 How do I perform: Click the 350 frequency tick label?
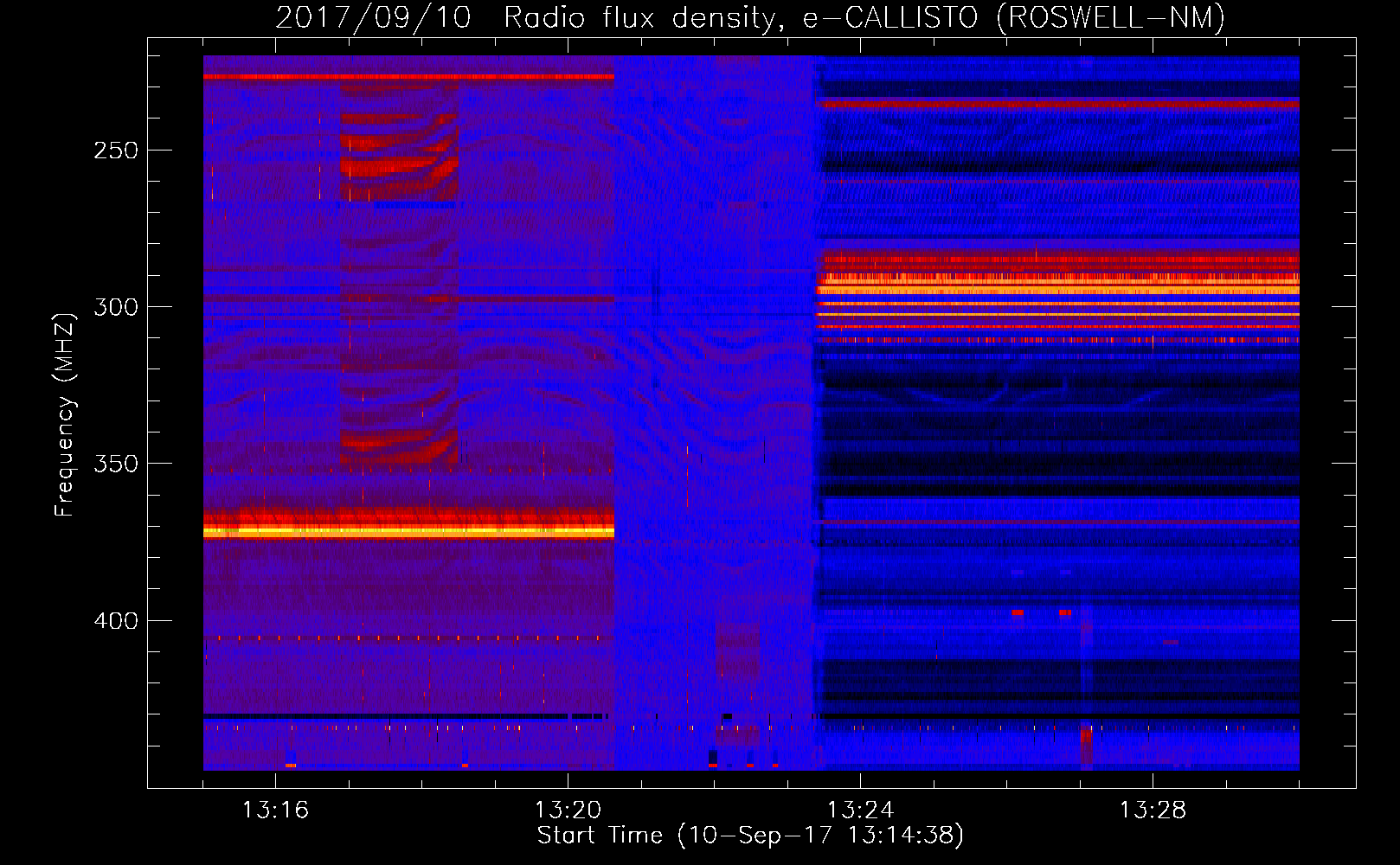pyautogui.click(x=116, y=464)
